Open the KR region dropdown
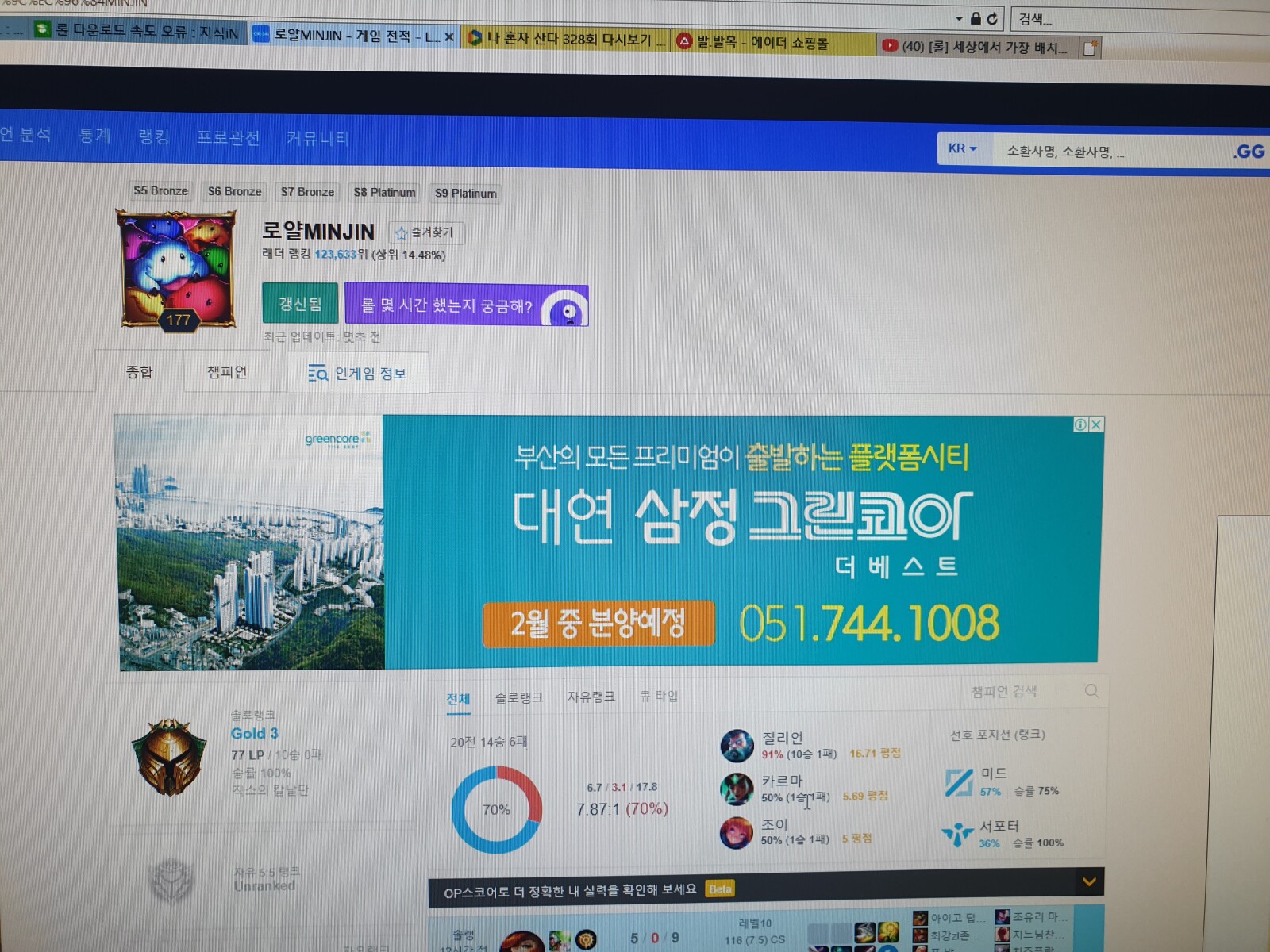 click(963, 148)
